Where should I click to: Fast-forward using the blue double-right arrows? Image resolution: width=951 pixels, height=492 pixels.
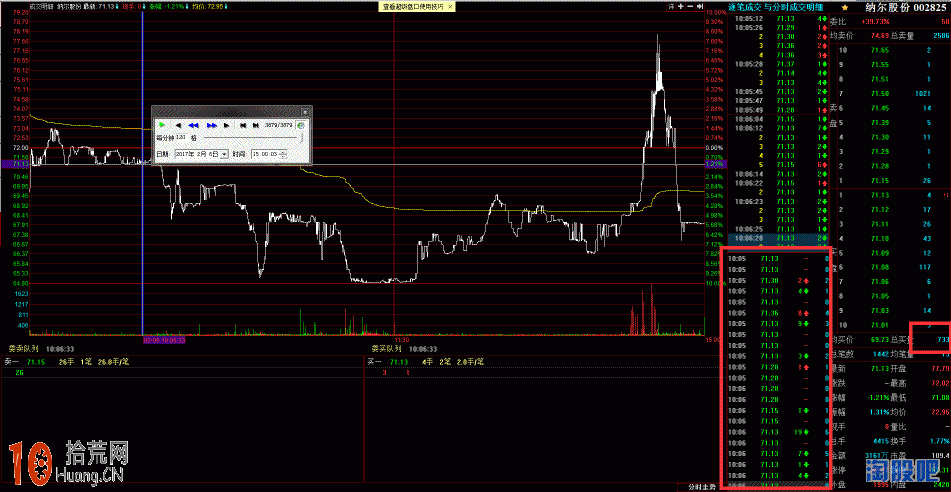pyautogui.click(x=212, y=125)
